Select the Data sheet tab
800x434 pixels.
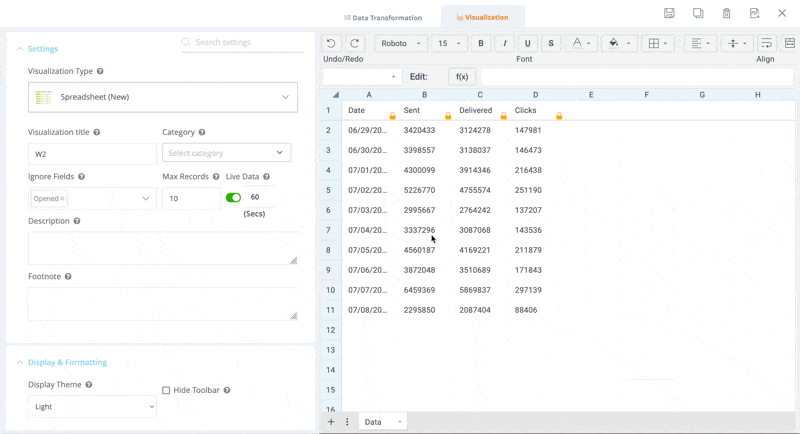373,422
